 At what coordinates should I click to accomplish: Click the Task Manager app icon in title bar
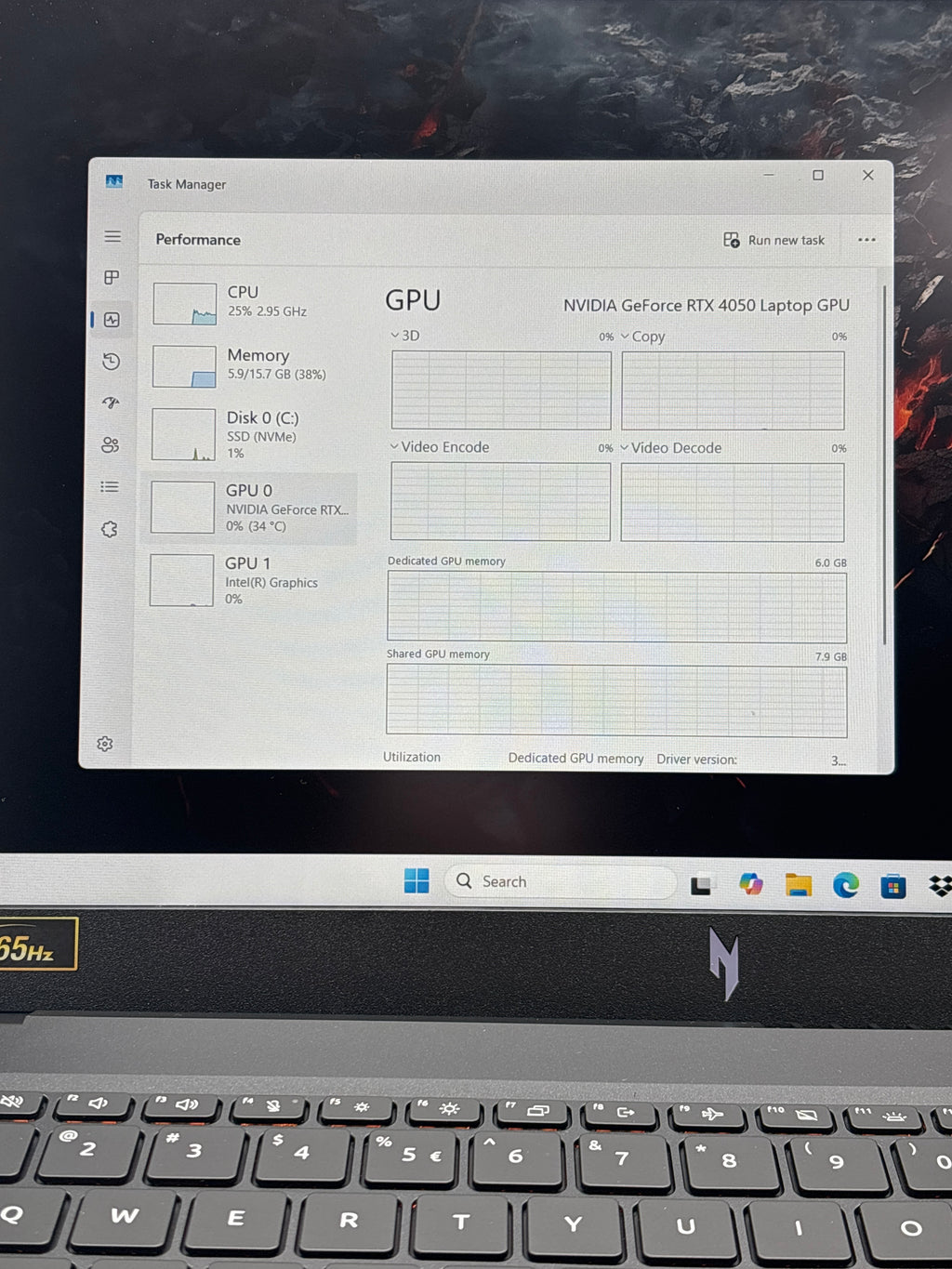coord(114,181)
